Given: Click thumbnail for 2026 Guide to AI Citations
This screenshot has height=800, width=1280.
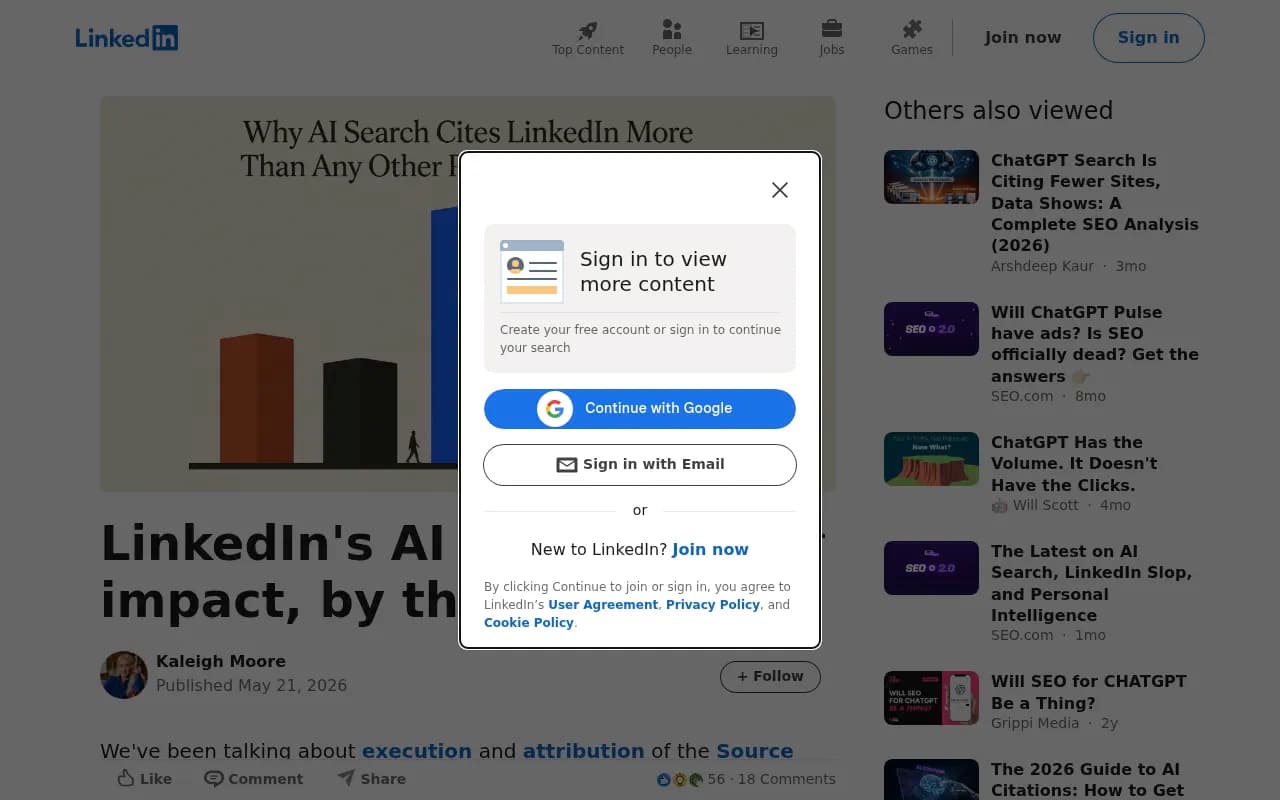Looking at the screenshot, I should click(931, 780).
